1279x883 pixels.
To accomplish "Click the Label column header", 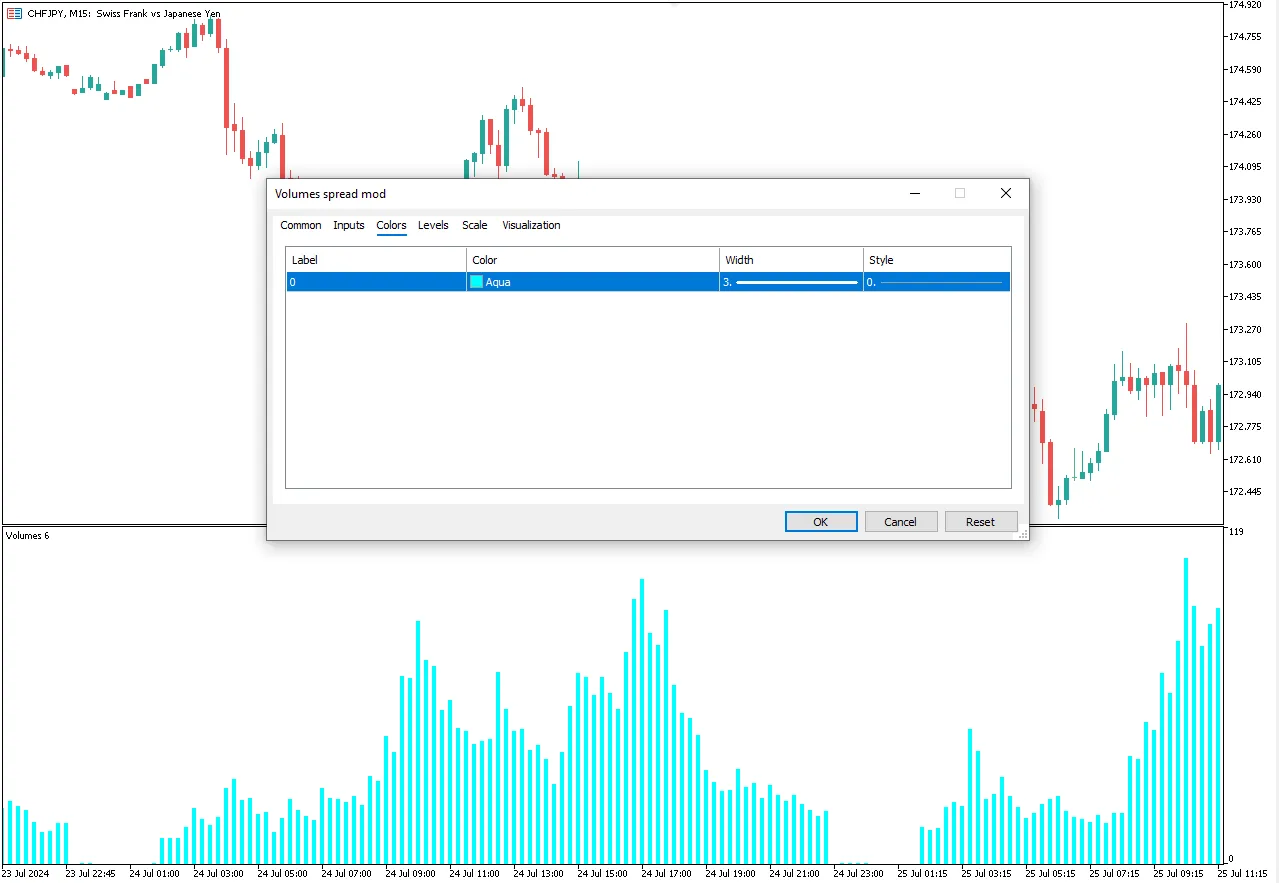I will tap(376, 260).
